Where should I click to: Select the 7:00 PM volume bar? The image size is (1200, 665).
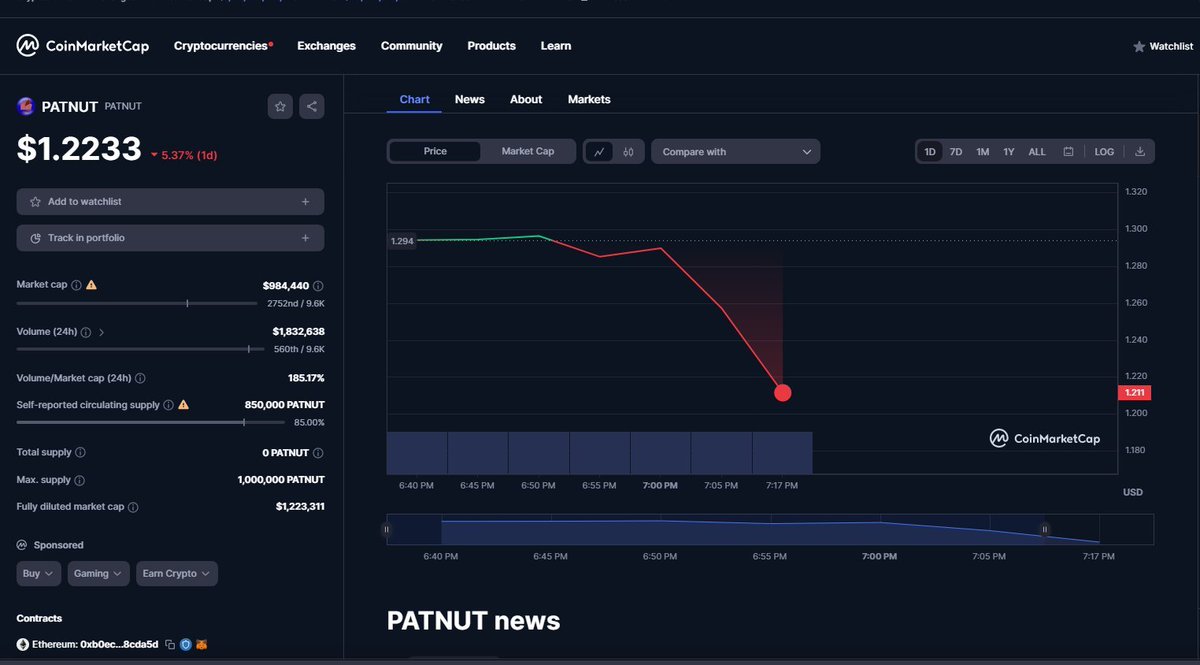(x=660, y=452)
